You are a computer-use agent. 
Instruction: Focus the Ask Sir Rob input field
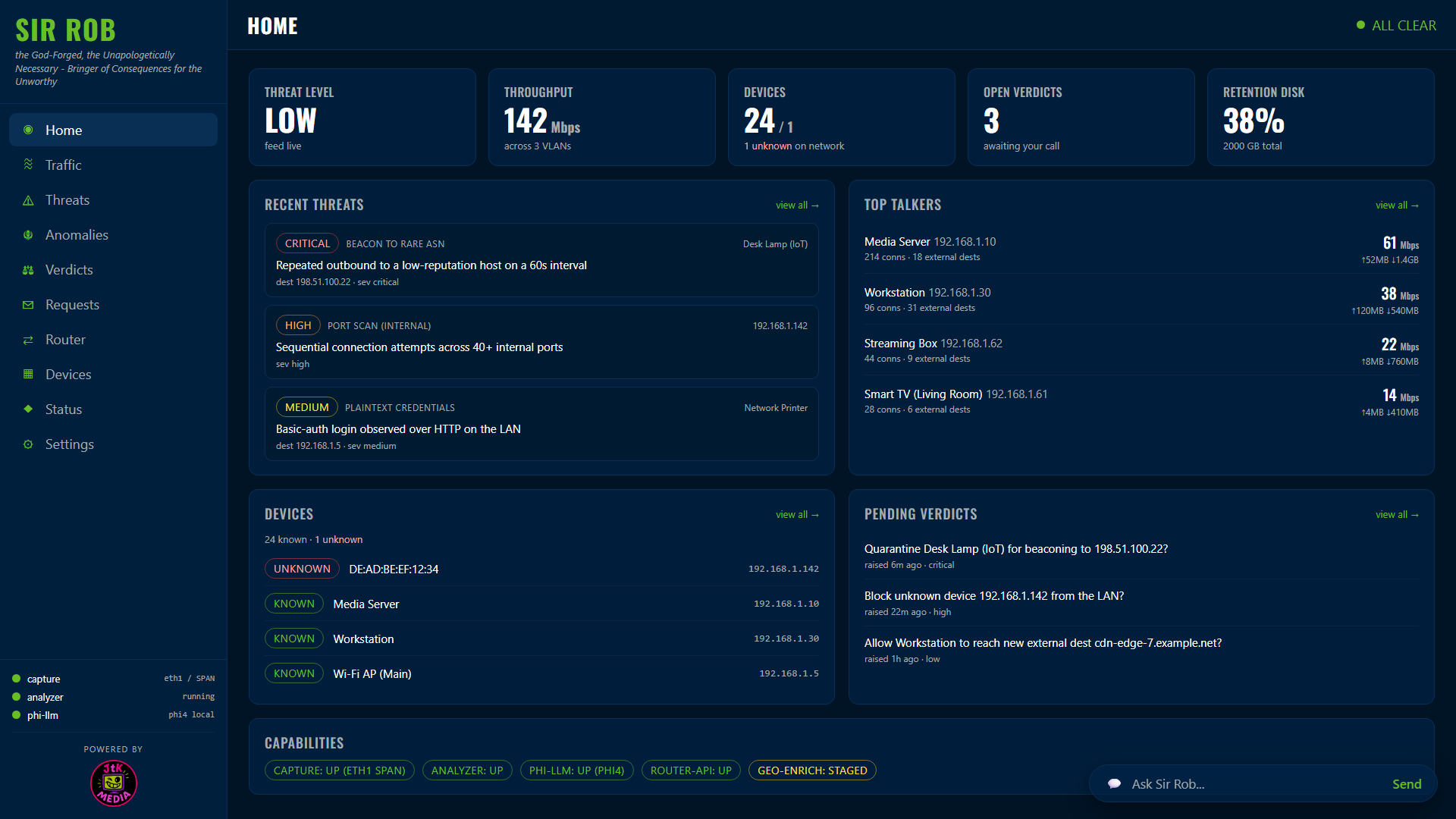point(1255,784)
